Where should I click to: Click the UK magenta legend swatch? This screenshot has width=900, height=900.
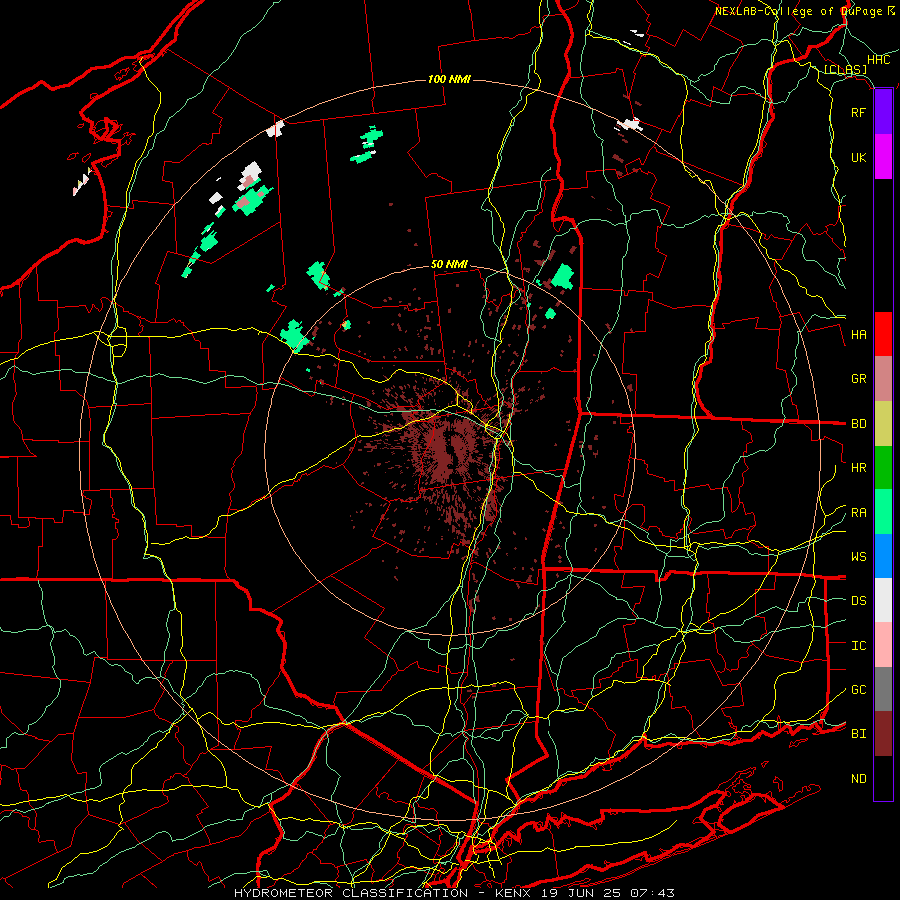click(883, 157)
